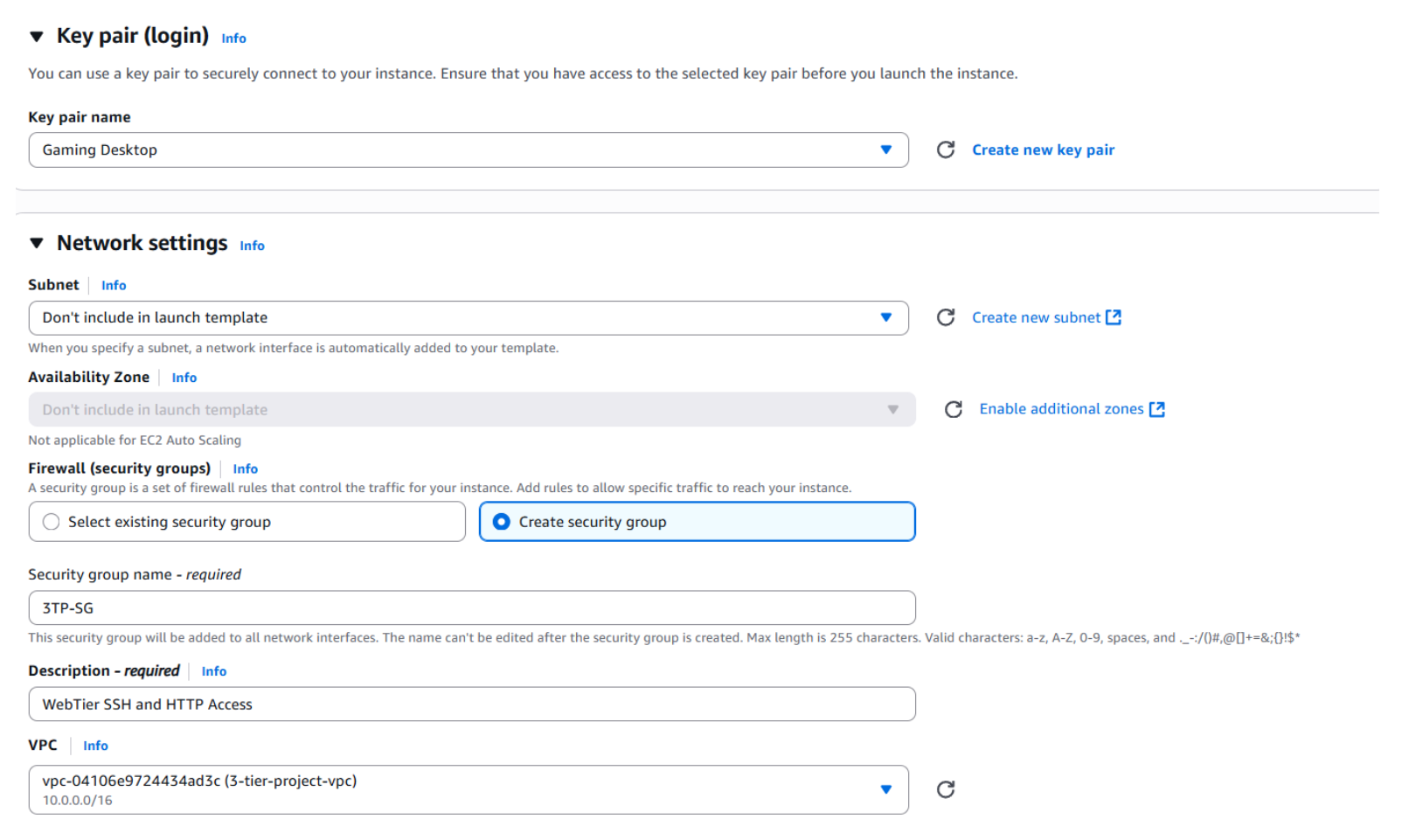Refresh the subnet list

tap(945, 317)
